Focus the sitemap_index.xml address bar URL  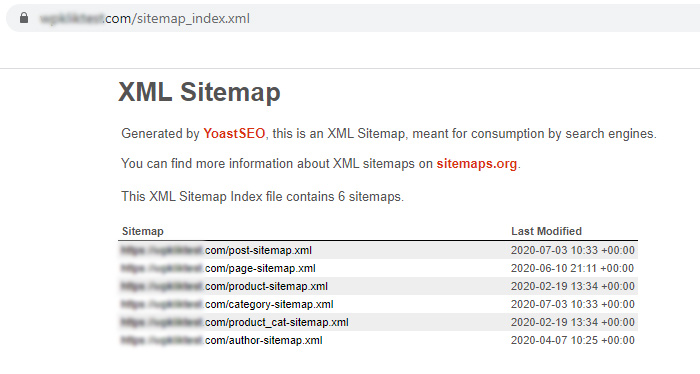(x=145, y=18)
